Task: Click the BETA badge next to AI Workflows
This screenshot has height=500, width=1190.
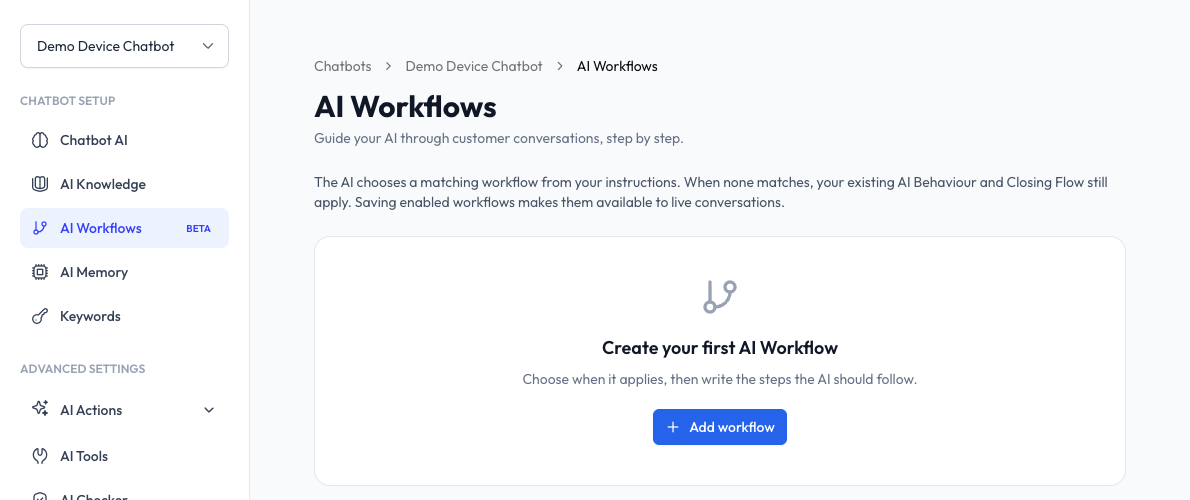Action: click(198, 228)
